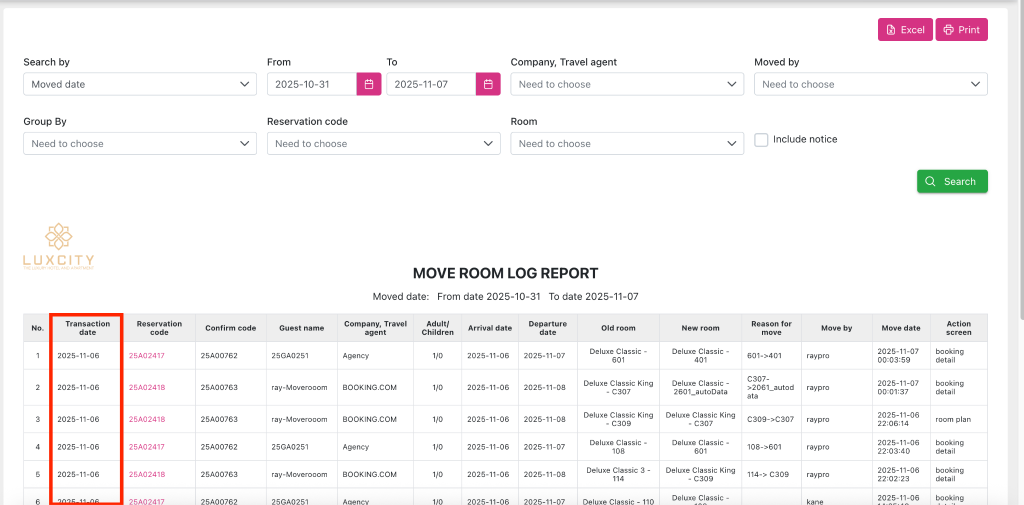1024x505 pixels.
Task: Open reservation 25A02417 link in row 1
Action: tap(147, 356)
